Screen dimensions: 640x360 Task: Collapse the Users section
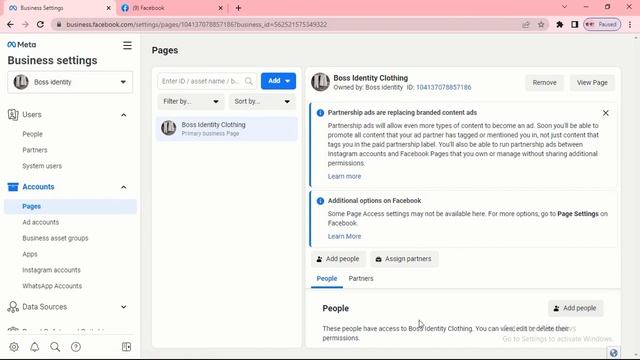(124, 115)
